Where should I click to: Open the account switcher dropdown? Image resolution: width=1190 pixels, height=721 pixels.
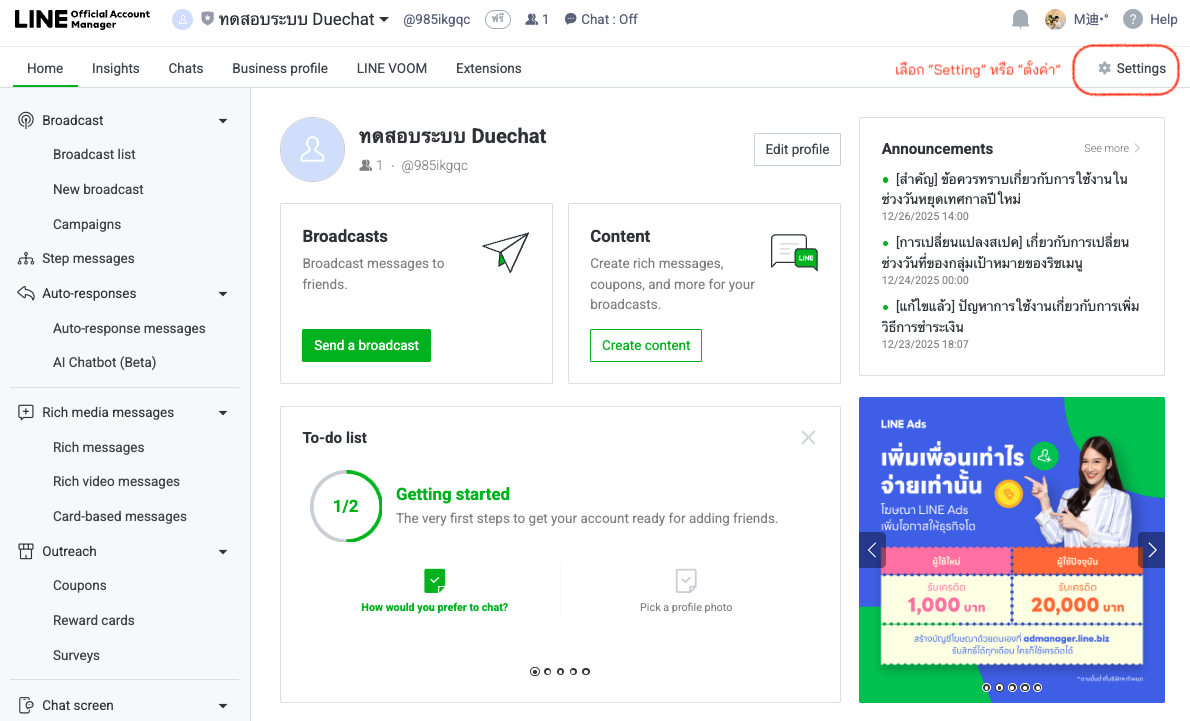(x=384, y=20)
